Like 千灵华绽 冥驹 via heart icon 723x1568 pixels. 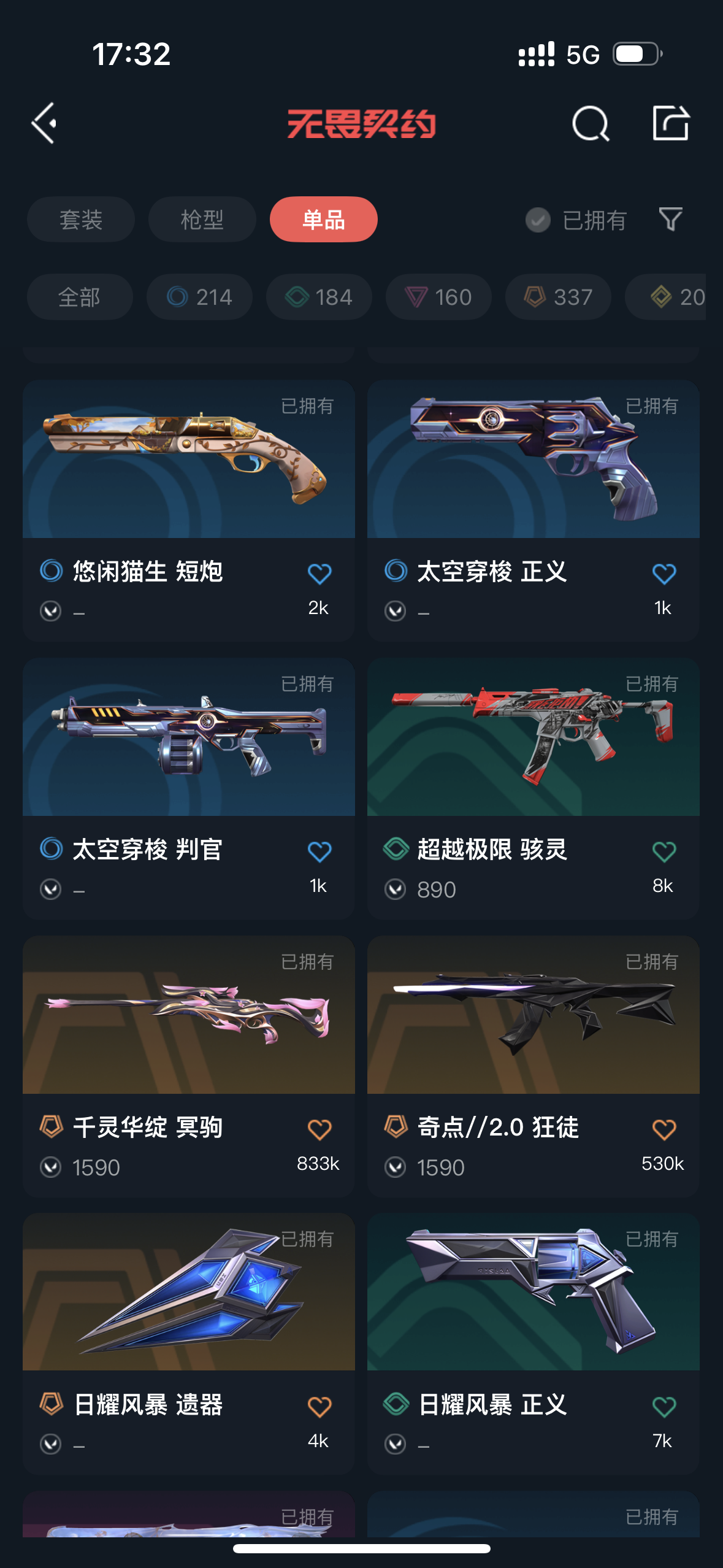click(x=319, y=1129)
